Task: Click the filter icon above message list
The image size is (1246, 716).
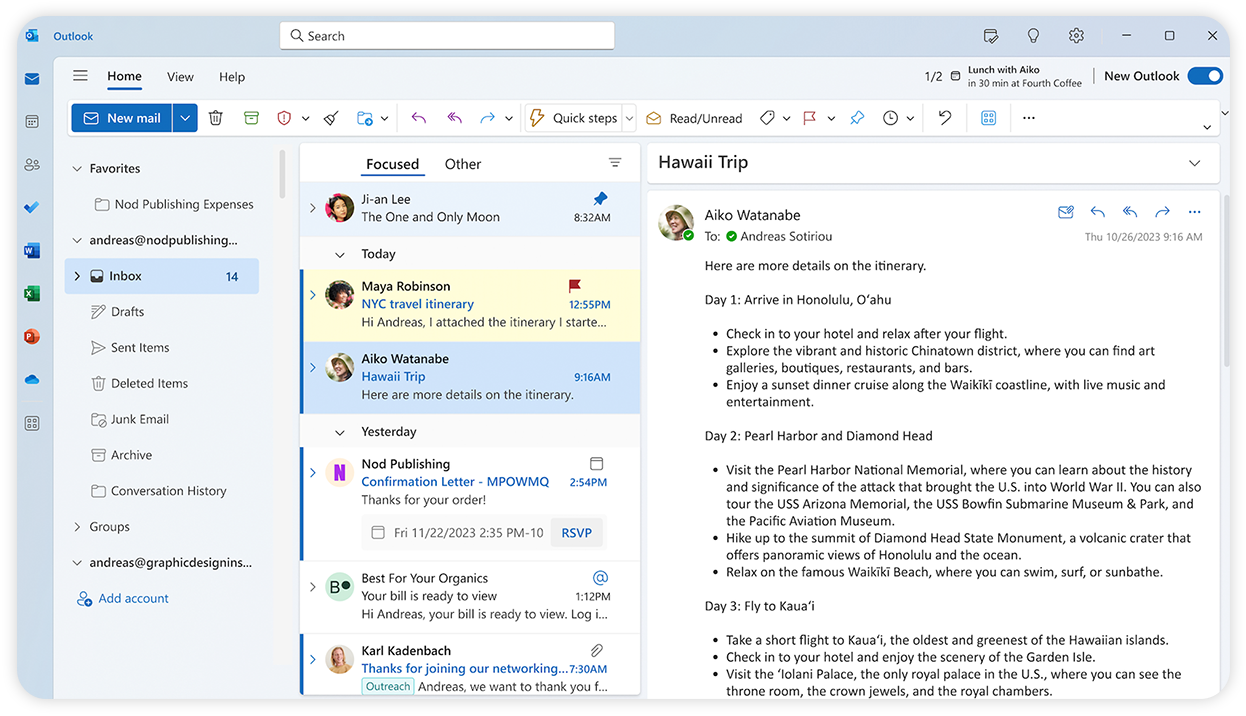Action: (x=615, y=163)
